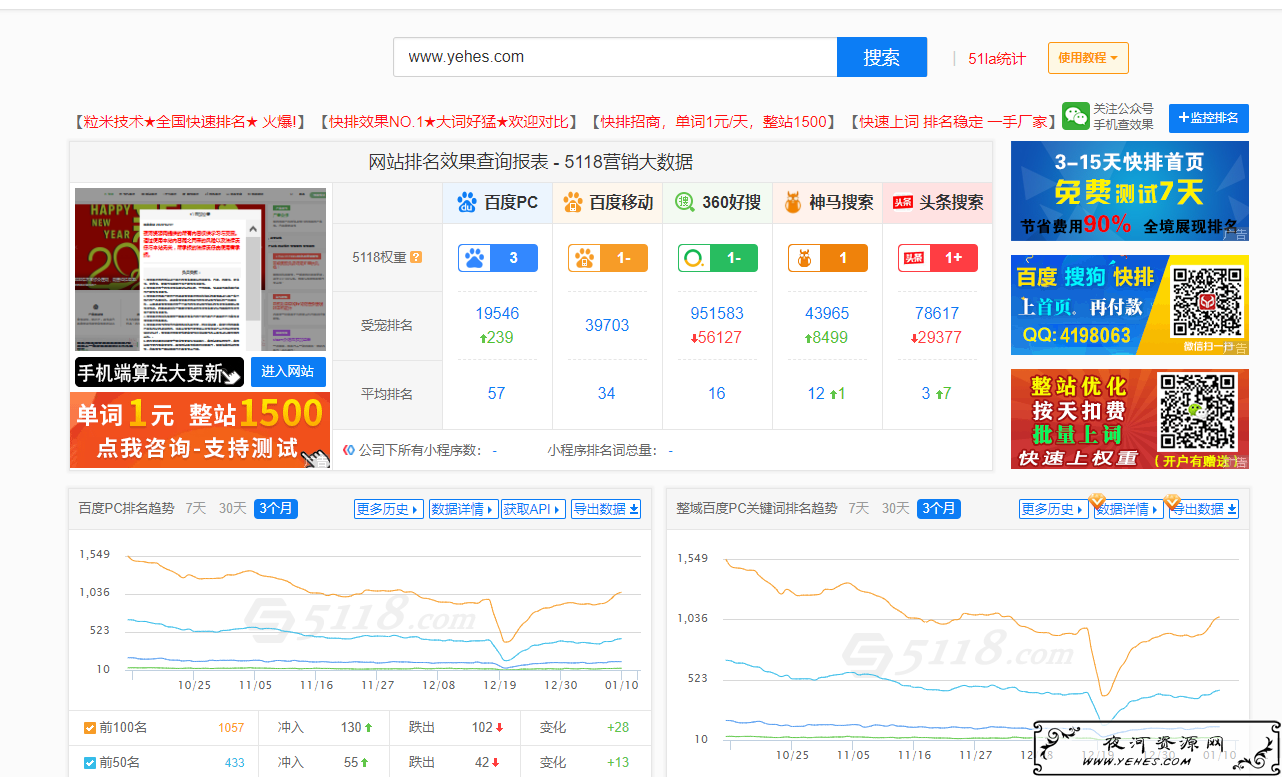Click the 手机端算法大更新 banner
This screenshot has width=1282, height=777.
coord(160,373)
